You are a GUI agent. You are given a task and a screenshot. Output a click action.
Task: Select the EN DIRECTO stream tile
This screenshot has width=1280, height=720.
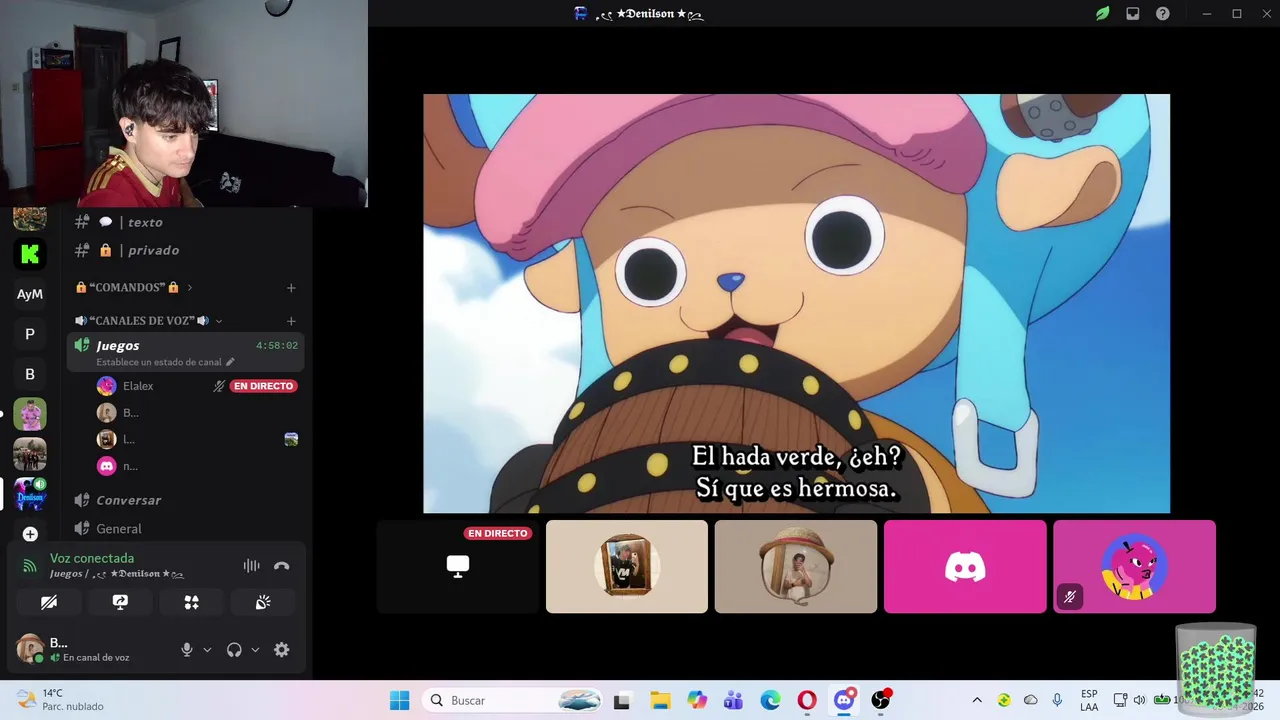pyautogui.click(x=458, y=566)
